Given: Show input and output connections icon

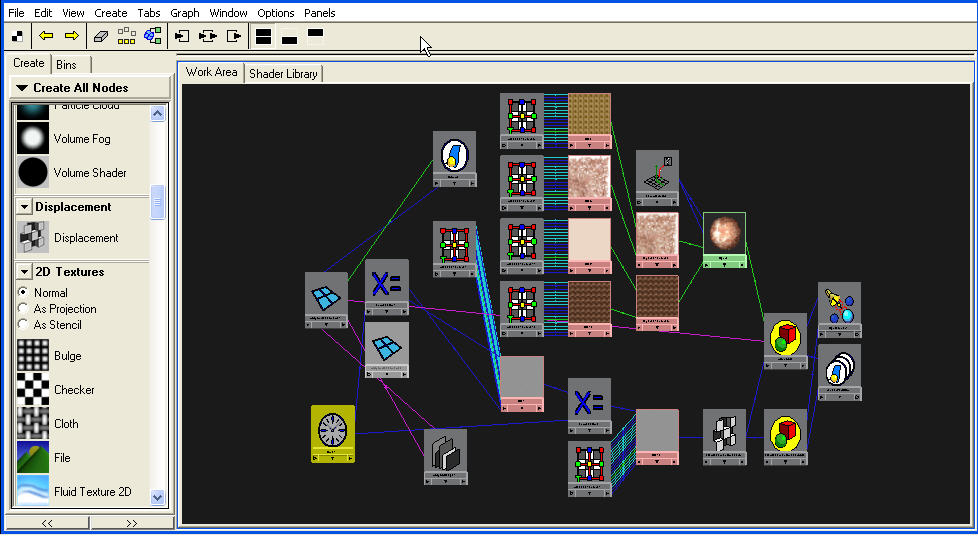Looking at the screenshot, I should 208,36.
